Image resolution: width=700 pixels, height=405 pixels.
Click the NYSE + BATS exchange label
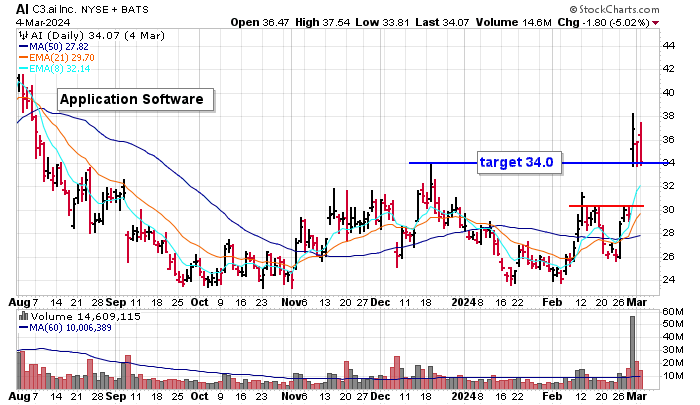115,9
